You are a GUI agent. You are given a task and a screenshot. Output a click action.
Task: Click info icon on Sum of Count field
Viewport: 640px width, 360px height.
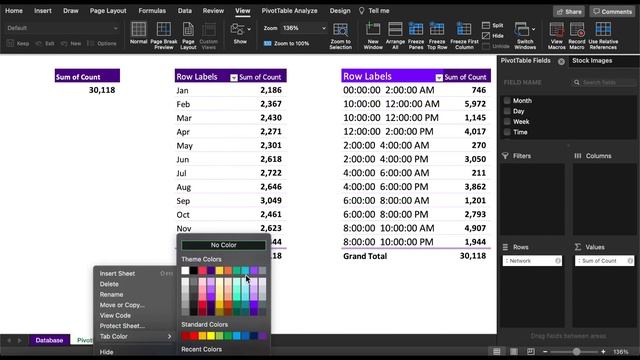coord(630,261)
